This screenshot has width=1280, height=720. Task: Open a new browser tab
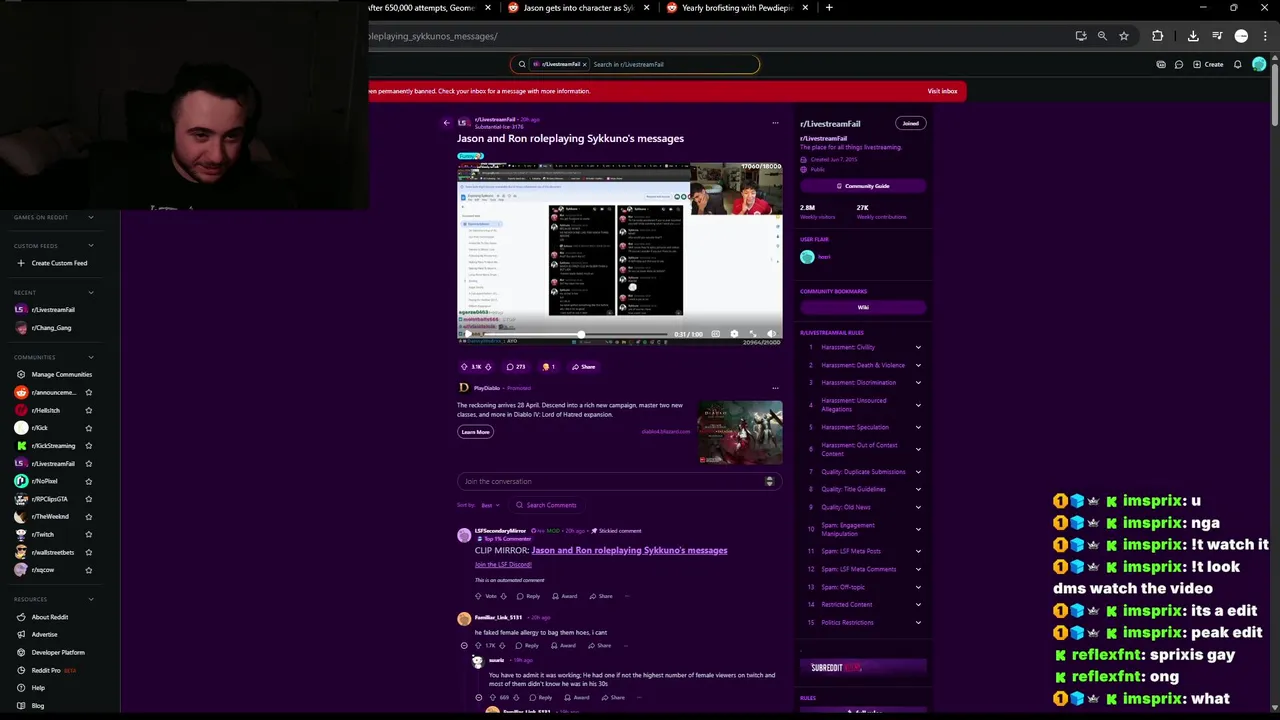pos(829,8)
